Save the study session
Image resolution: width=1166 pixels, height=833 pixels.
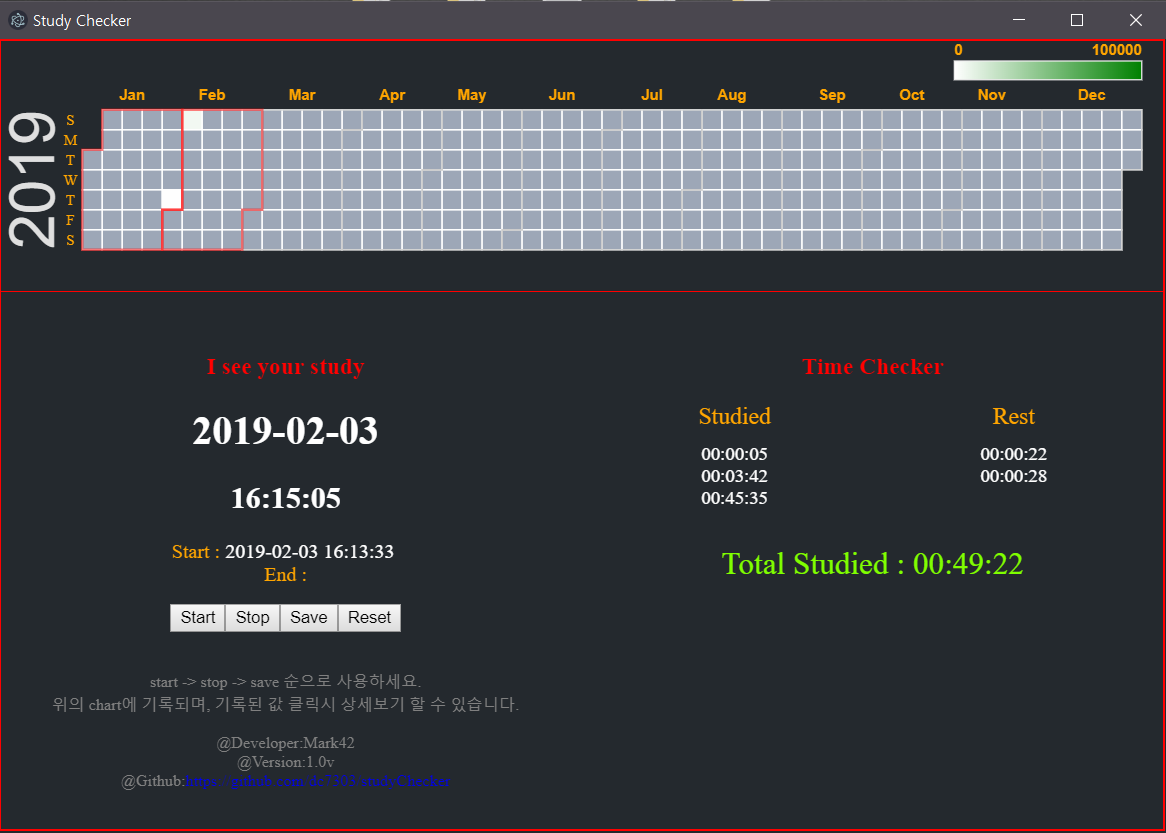pos(309,617)
